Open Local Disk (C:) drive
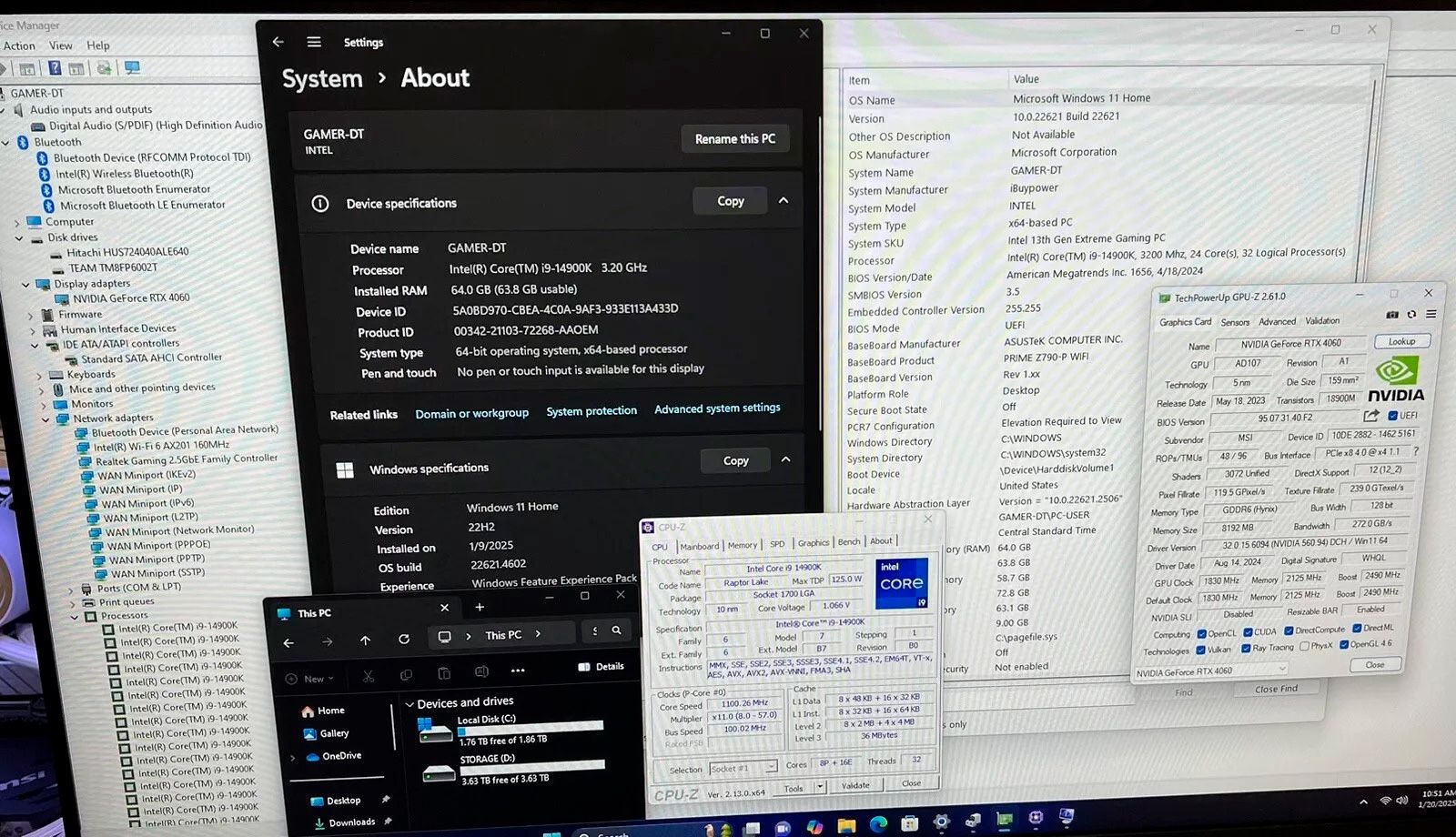 tap(510, 730)
